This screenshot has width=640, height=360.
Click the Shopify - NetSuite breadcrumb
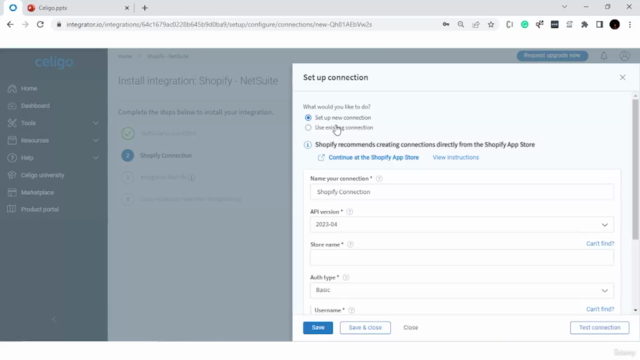click(168, 56)
